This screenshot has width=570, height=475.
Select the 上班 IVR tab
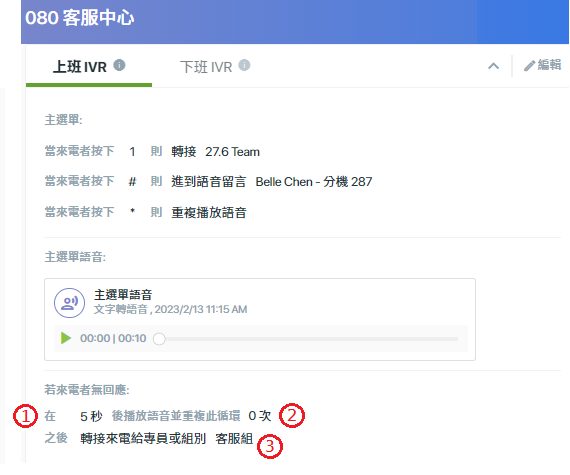coord(80,67)
